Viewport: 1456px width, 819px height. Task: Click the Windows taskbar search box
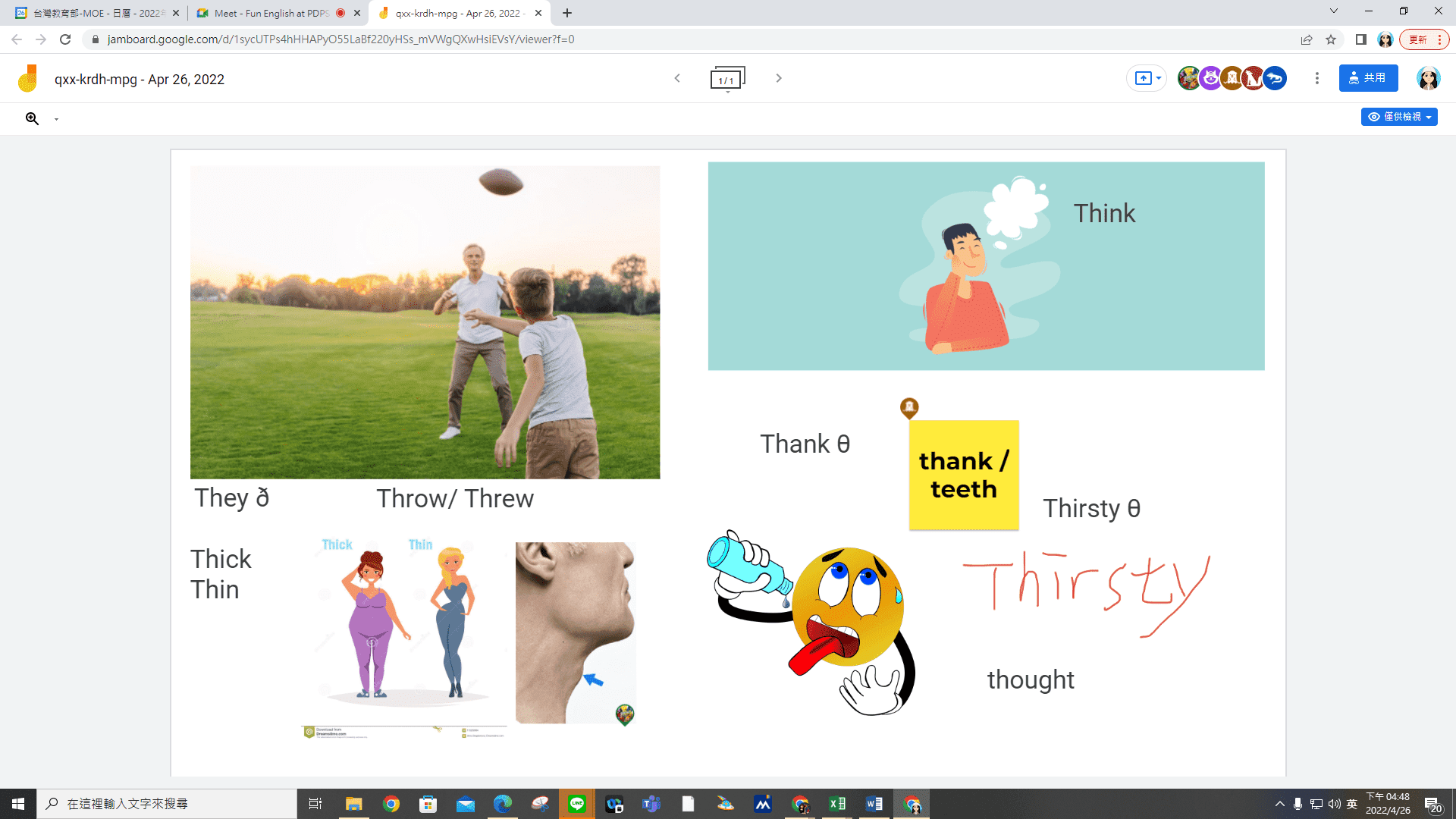click(x=167, y=804)
